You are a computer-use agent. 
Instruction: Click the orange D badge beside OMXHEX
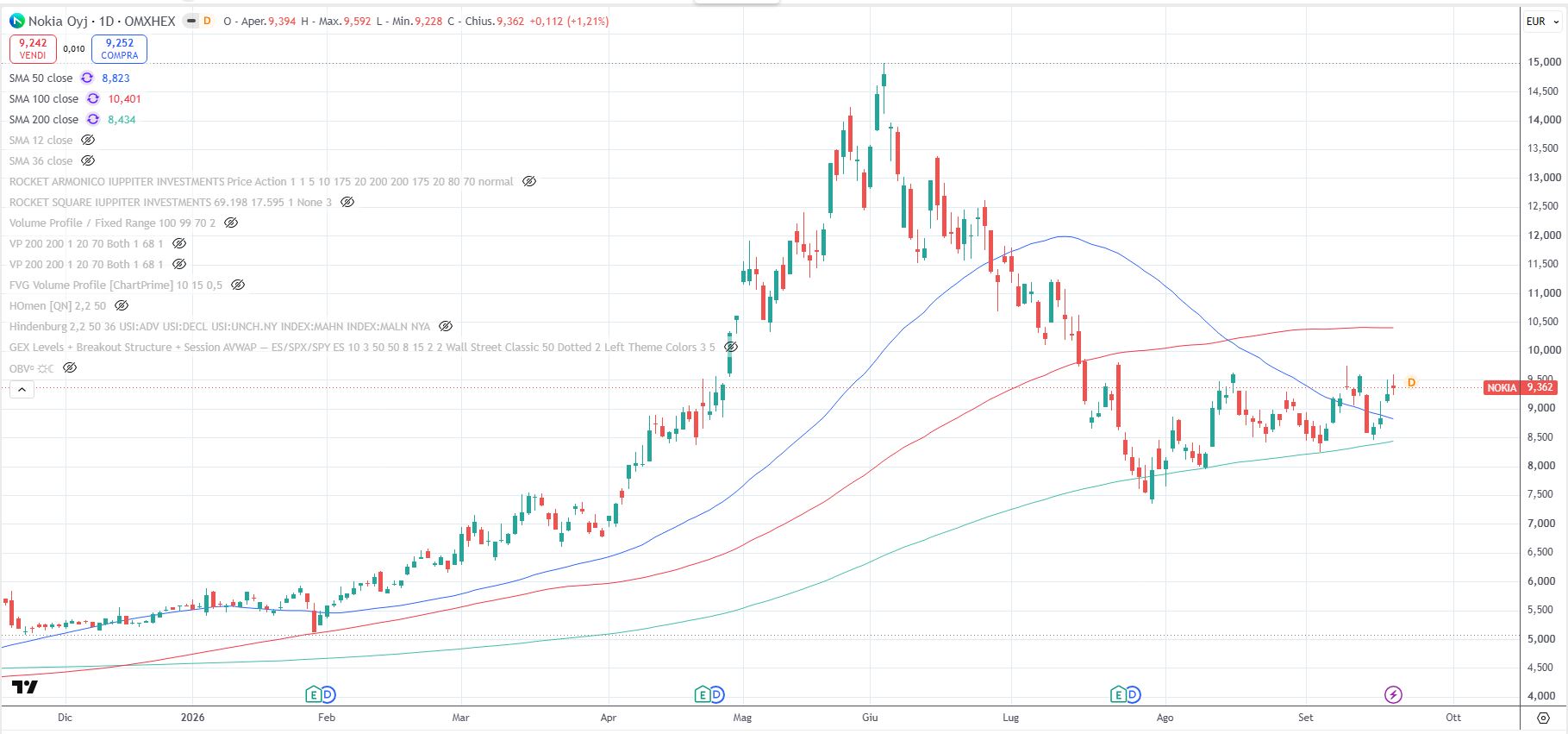208,21
